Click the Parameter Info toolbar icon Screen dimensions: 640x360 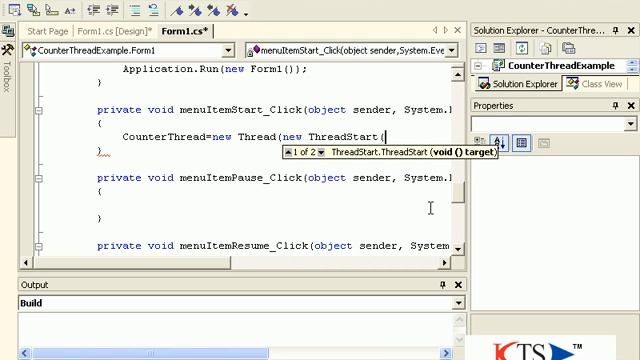33,10
